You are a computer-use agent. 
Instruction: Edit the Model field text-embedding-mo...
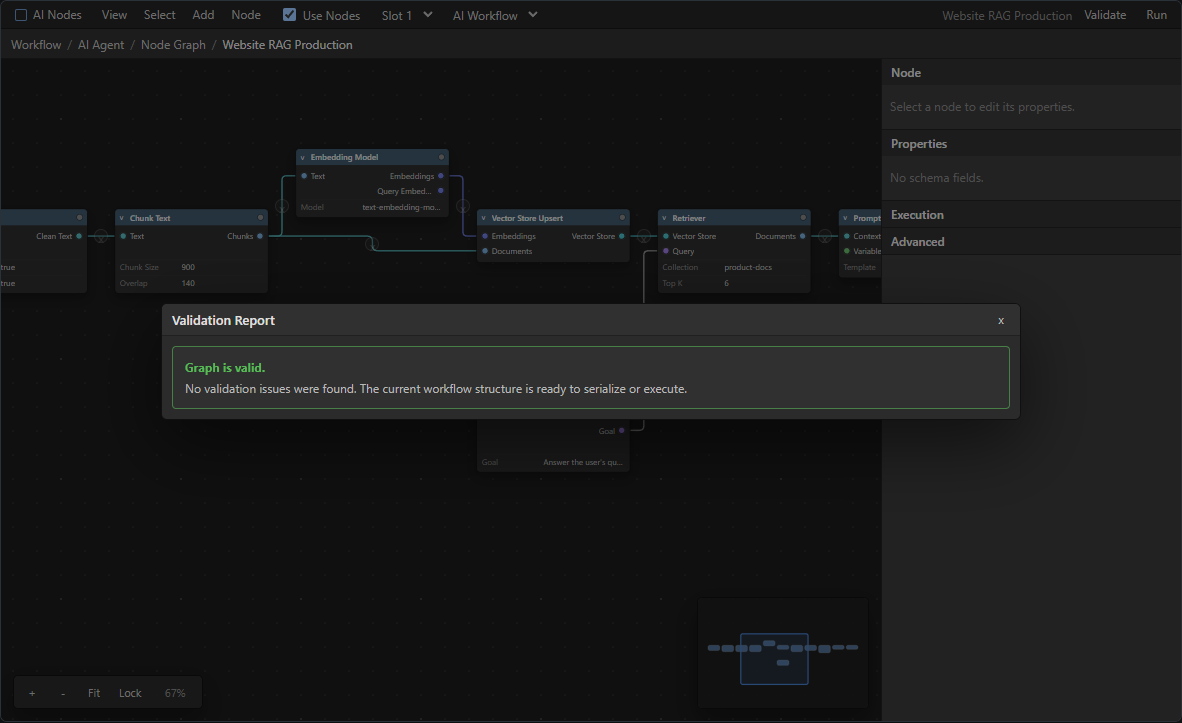[x=401, y=207]
